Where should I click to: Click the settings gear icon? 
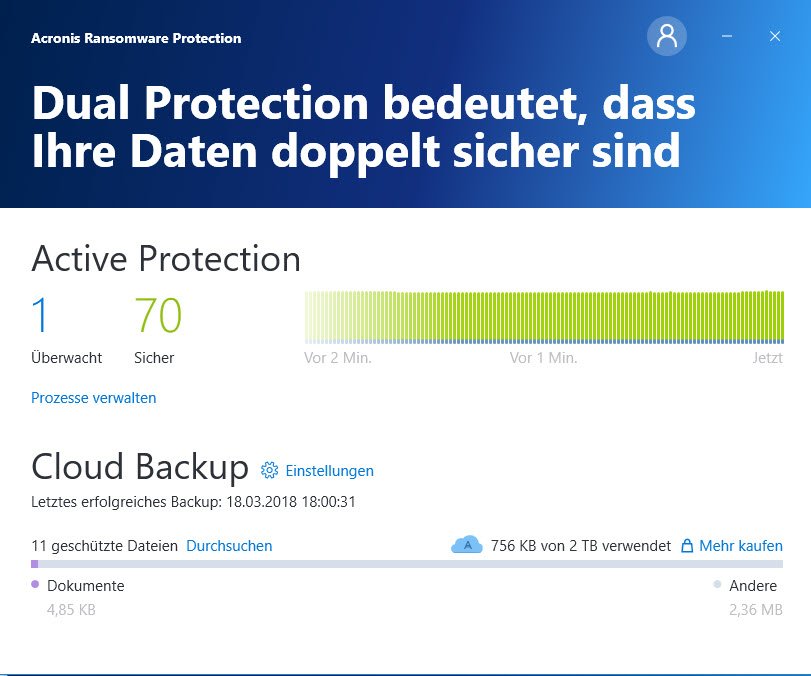(x=269, y=470)
